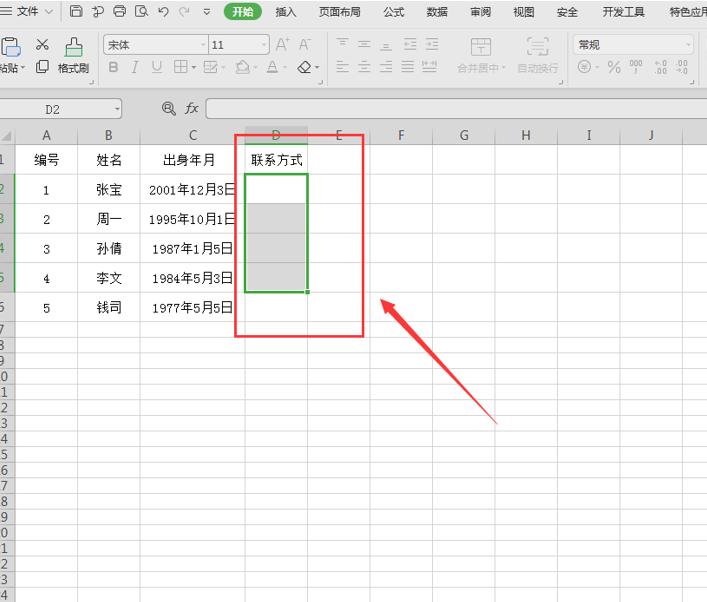Align text to vertical middle
This screenshot has height=602, width=707.
364,44
